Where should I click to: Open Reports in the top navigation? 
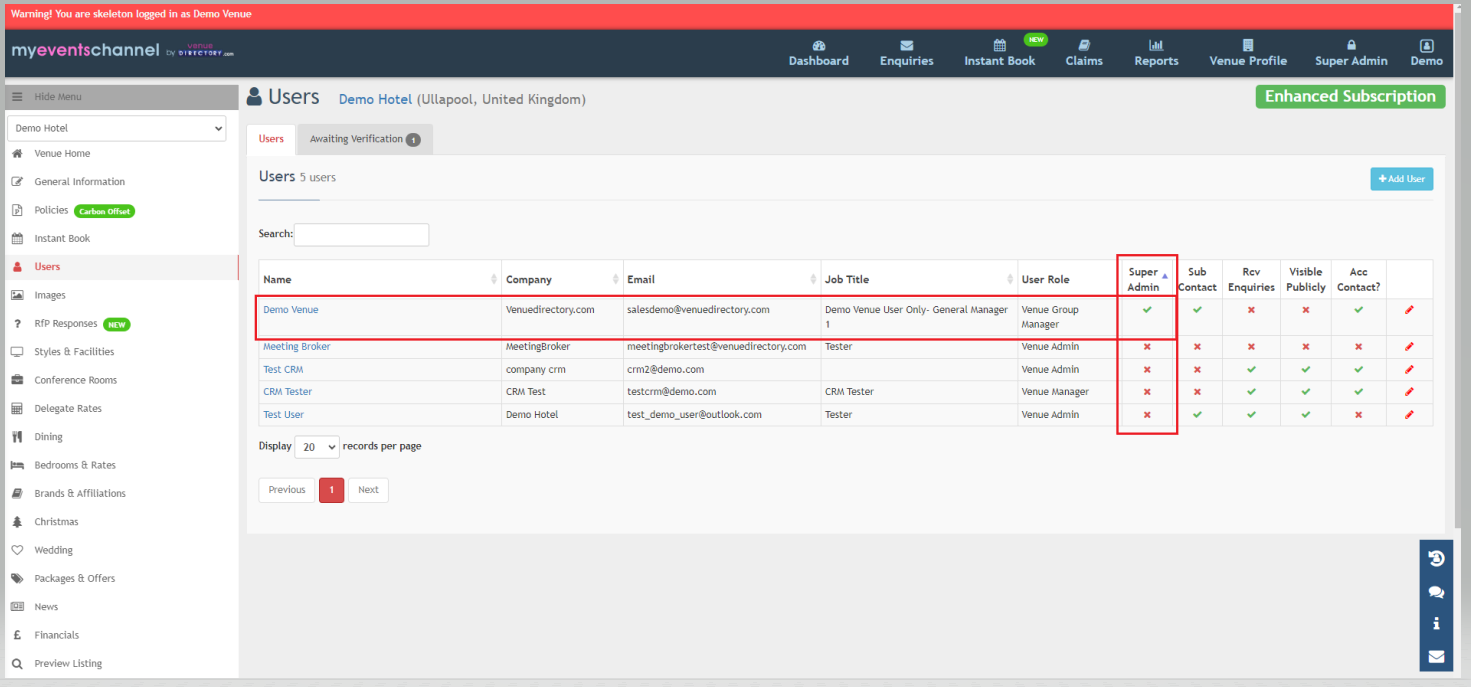[1156, 53]
